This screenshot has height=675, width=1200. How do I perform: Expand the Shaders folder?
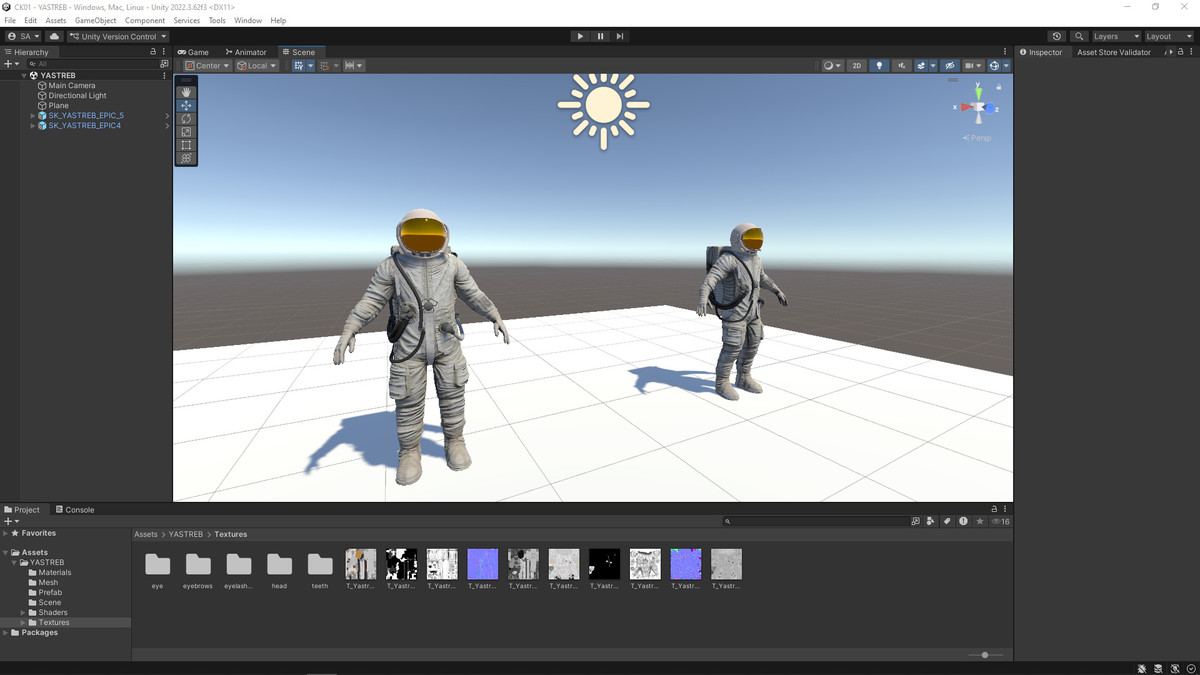pyautogui.click(x=23, y=612)
